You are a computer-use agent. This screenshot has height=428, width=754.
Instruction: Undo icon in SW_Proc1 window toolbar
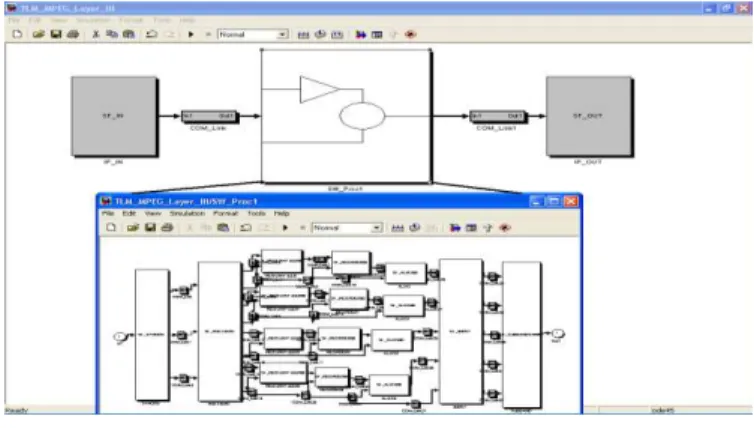246,227
